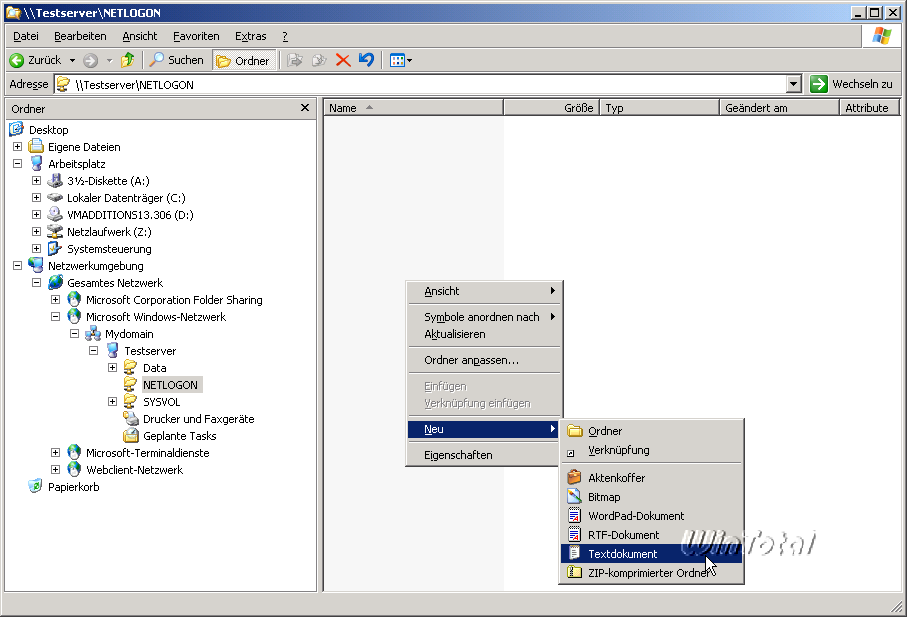Select the Testserver computer icon

point(113,350)
